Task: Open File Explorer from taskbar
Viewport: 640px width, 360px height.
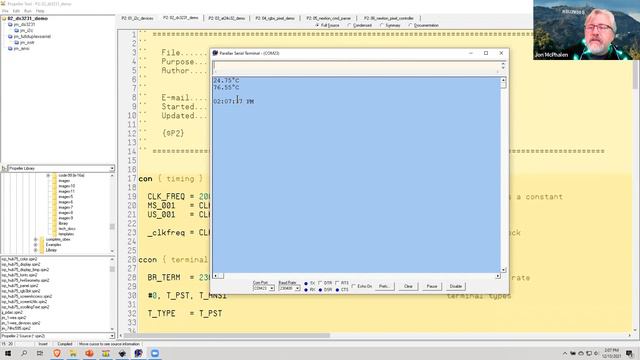Action: click(73, 353)
